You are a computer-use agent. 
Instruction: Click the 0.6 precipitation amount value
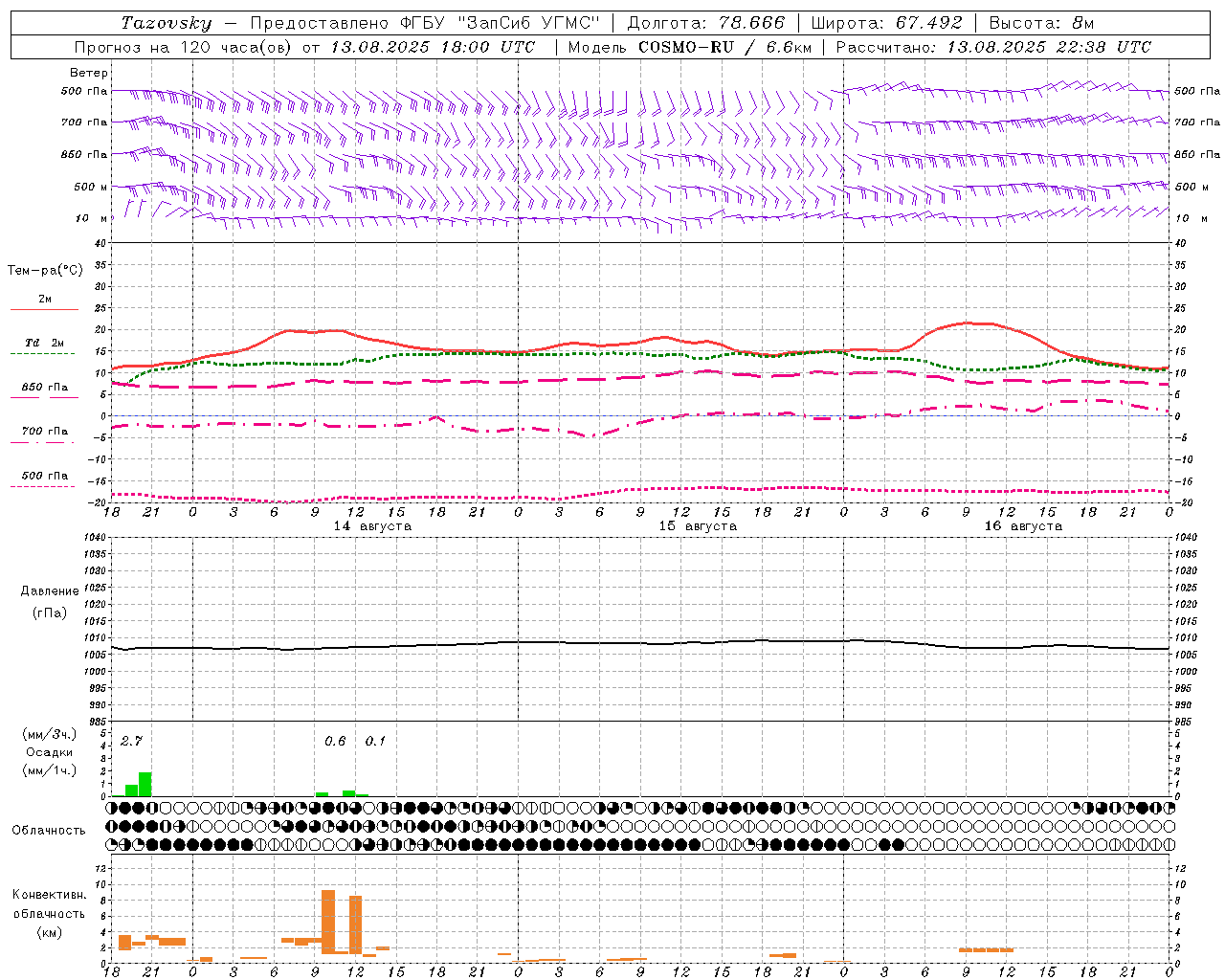click(335, 742)
